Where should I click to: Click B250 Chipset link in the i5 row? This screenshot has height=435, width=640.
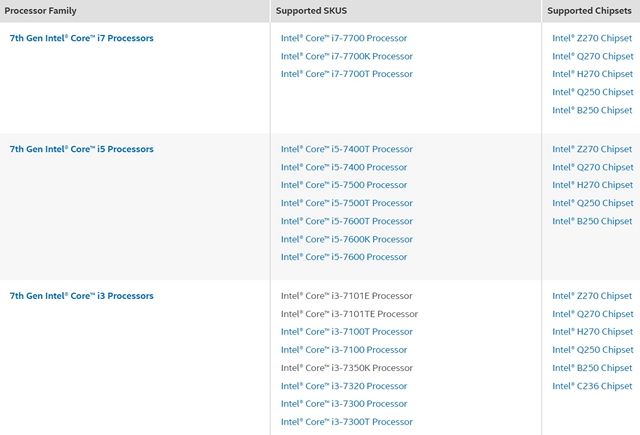(592, 221)
